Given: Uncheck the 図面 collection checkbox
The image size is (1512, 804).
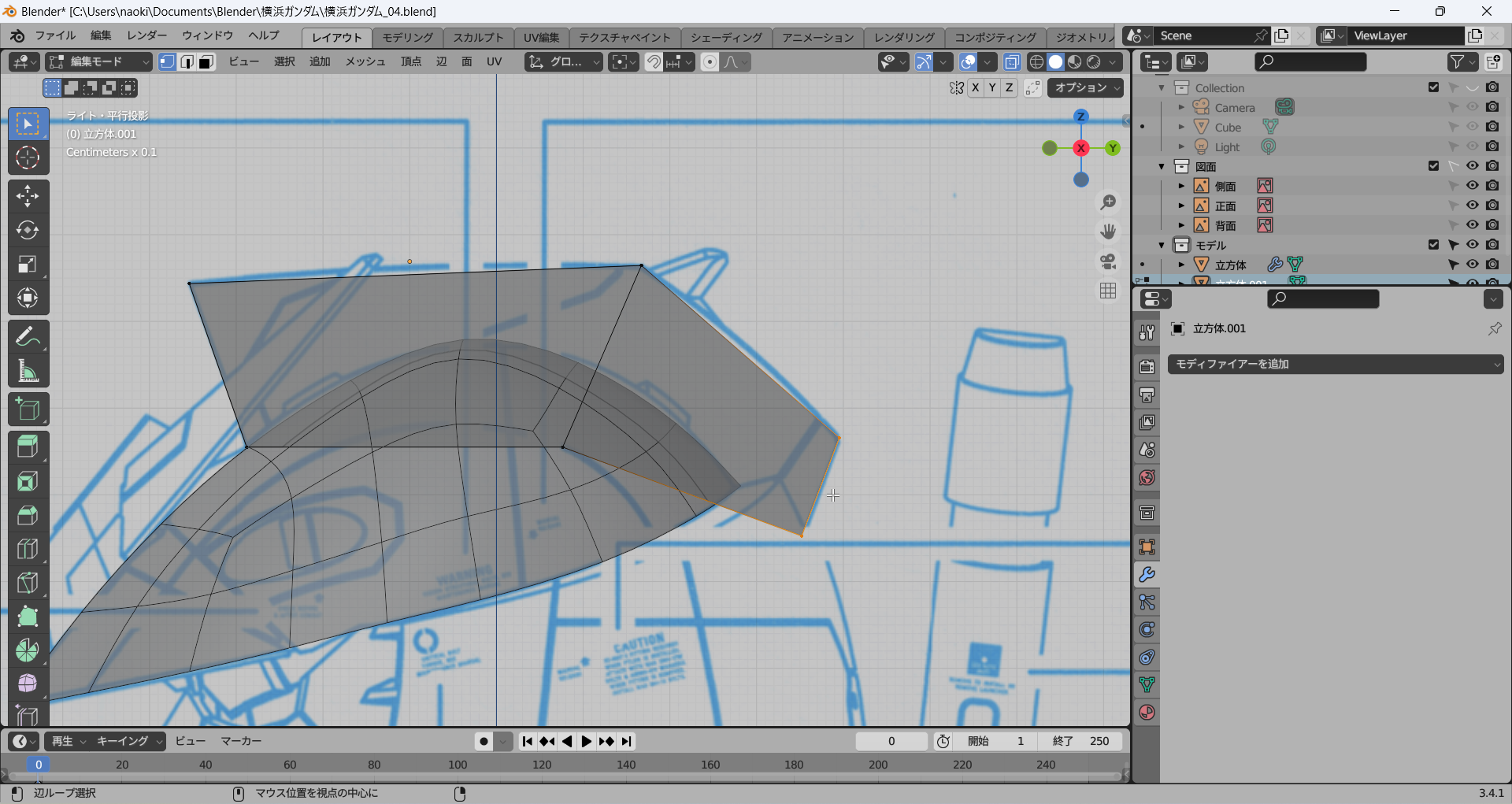Looking at the screenshot, I should (1433, 166).
